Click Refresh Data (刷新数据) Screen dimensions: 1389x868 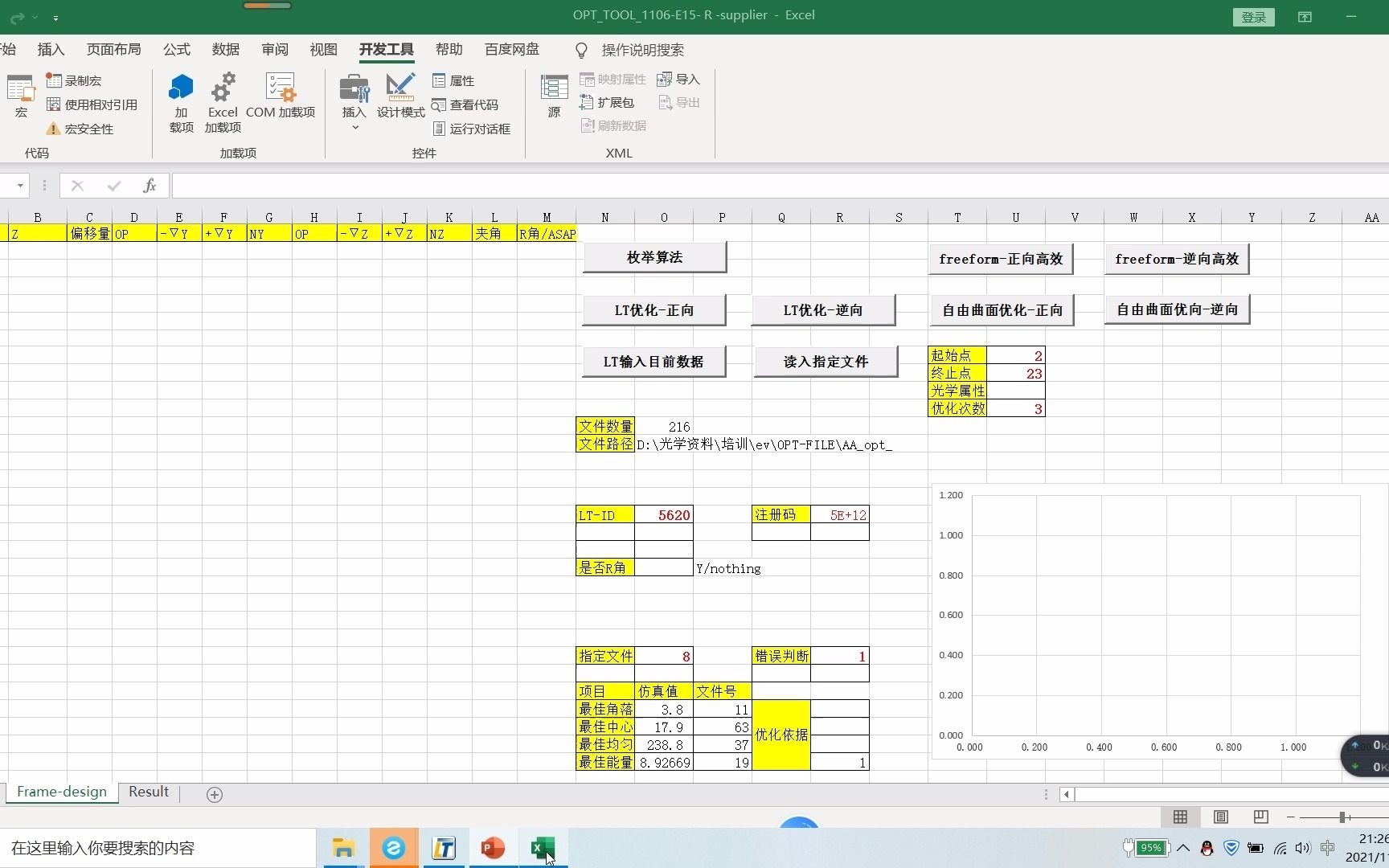(x=613, y=126)
